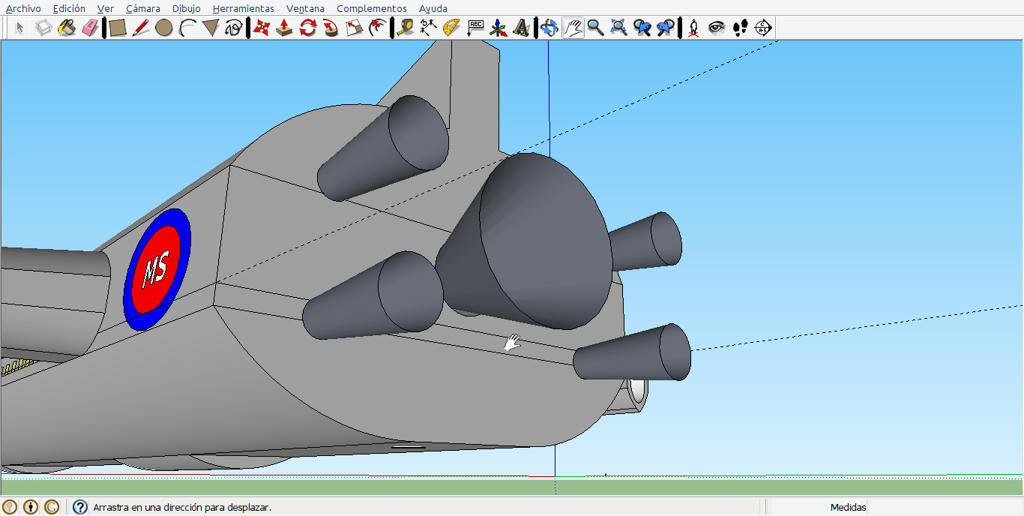Click the help question mark status icon

point(80,507)
